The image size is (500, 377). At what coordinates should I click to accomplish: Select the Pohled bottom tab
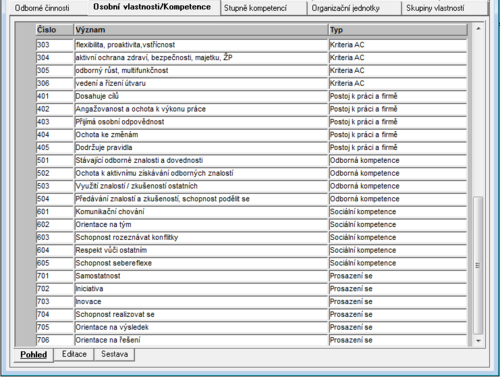point(33,355)
